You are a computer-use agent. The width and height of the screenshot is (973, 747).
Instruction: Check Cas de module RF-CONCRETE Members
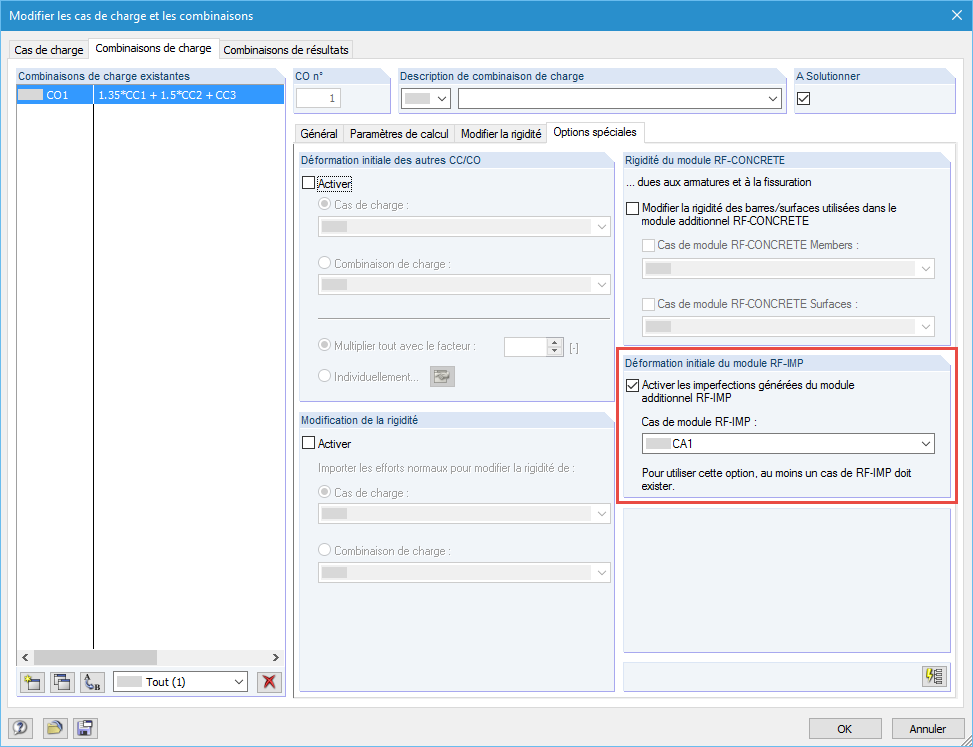648,246
